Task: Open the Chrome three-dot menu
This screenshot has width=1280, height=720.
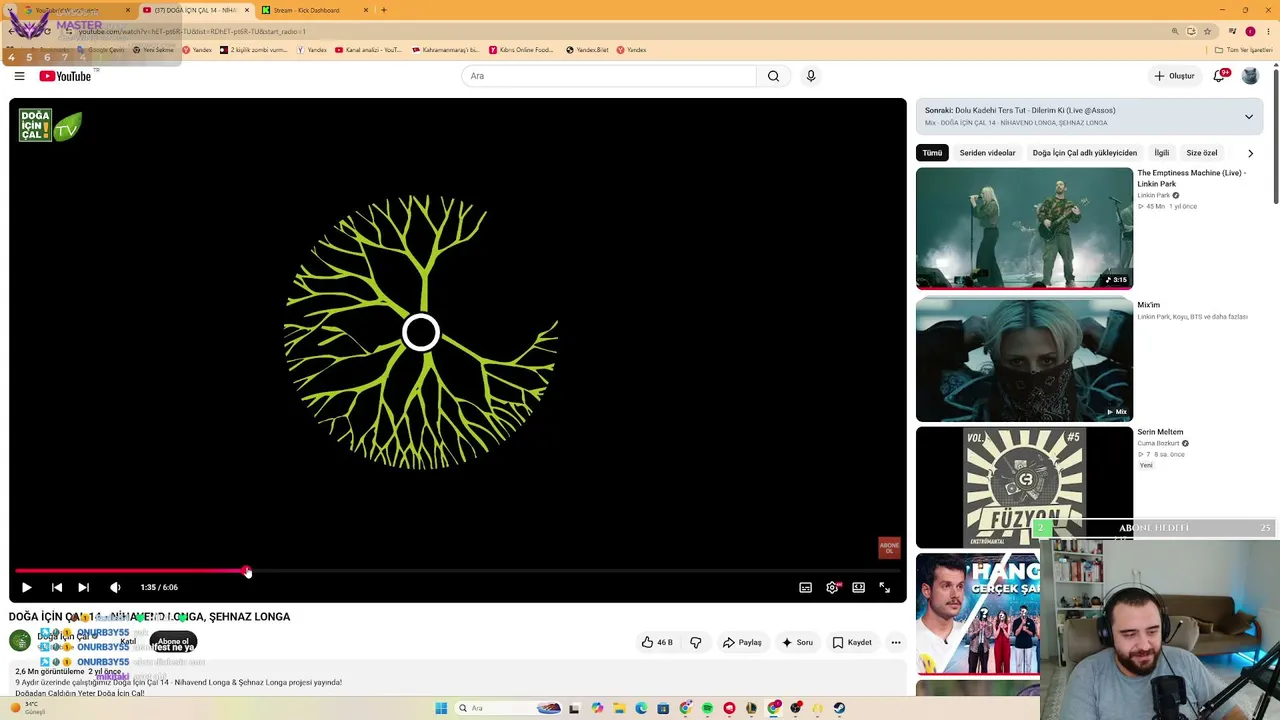Action: point(1268,31)
